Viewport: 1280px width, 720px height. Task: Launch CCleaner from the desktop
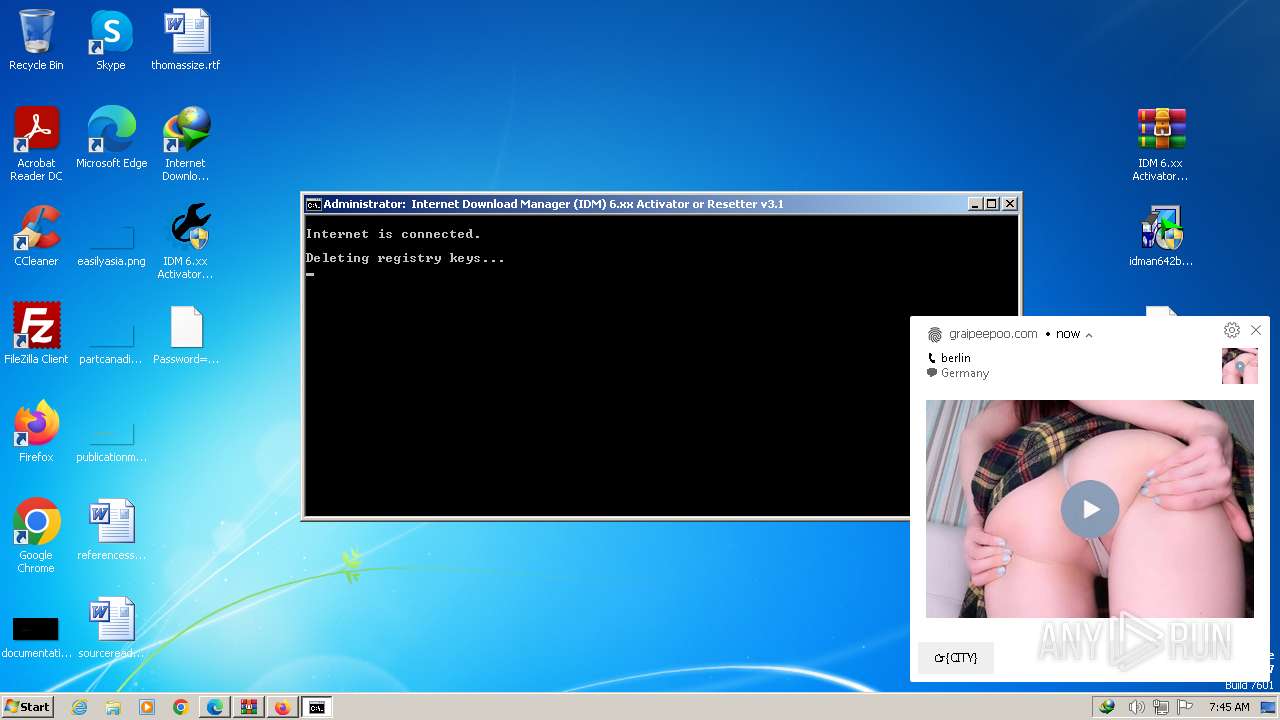tap(36, 236)
